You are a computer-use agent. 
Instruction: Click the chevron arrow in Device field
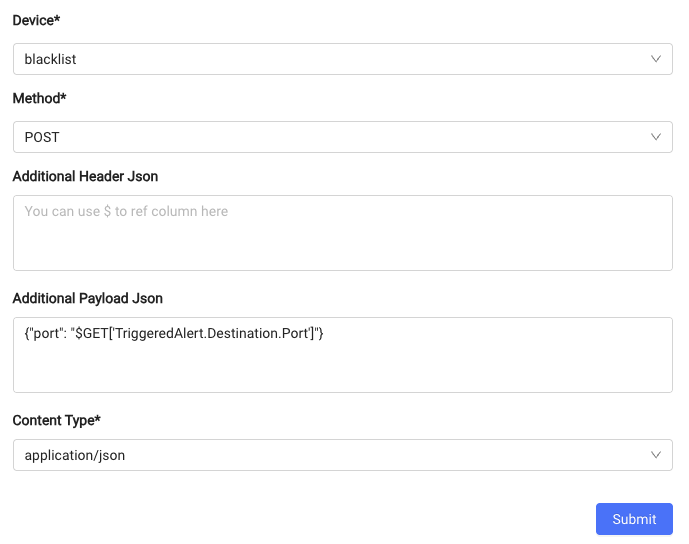656,59
